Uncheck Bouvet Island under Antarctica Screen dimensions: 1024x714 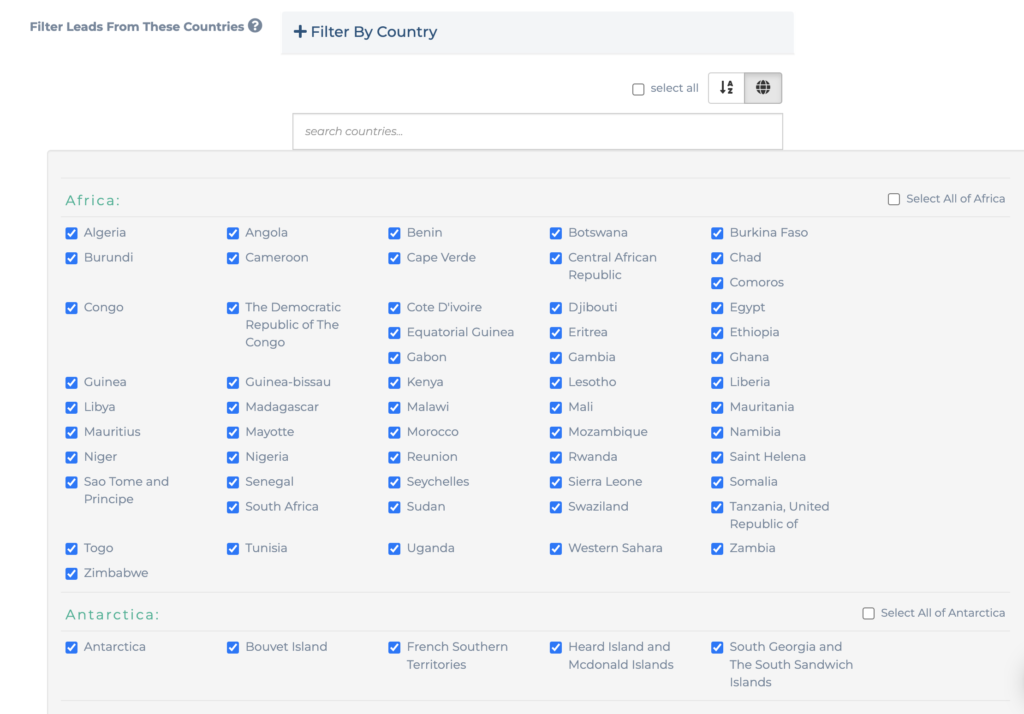tap(233, 647)
